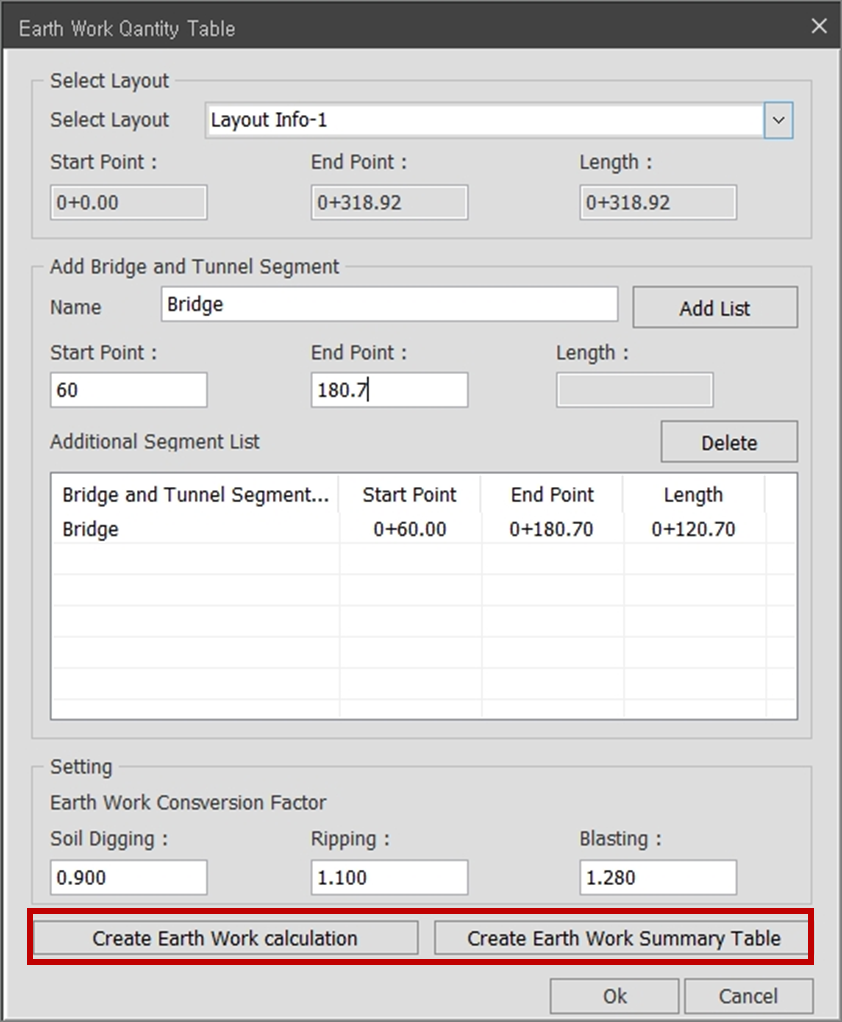Close the Earth Work Qantity Table window

tap(819, 26)
